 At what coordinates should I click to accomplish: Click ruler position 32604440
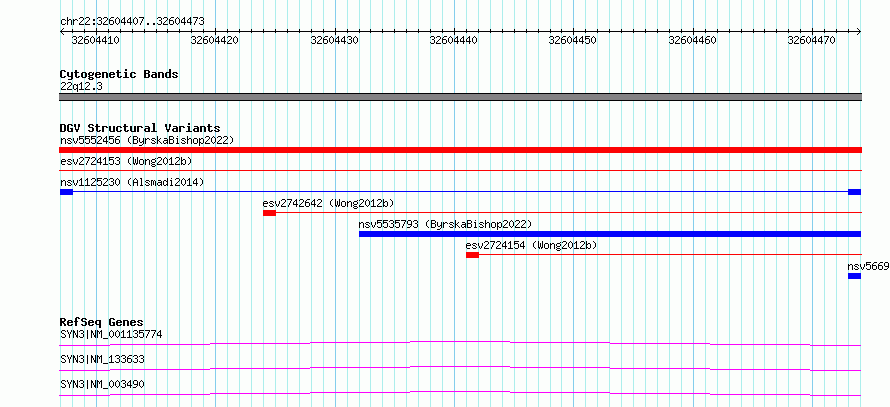pos(454,40)
